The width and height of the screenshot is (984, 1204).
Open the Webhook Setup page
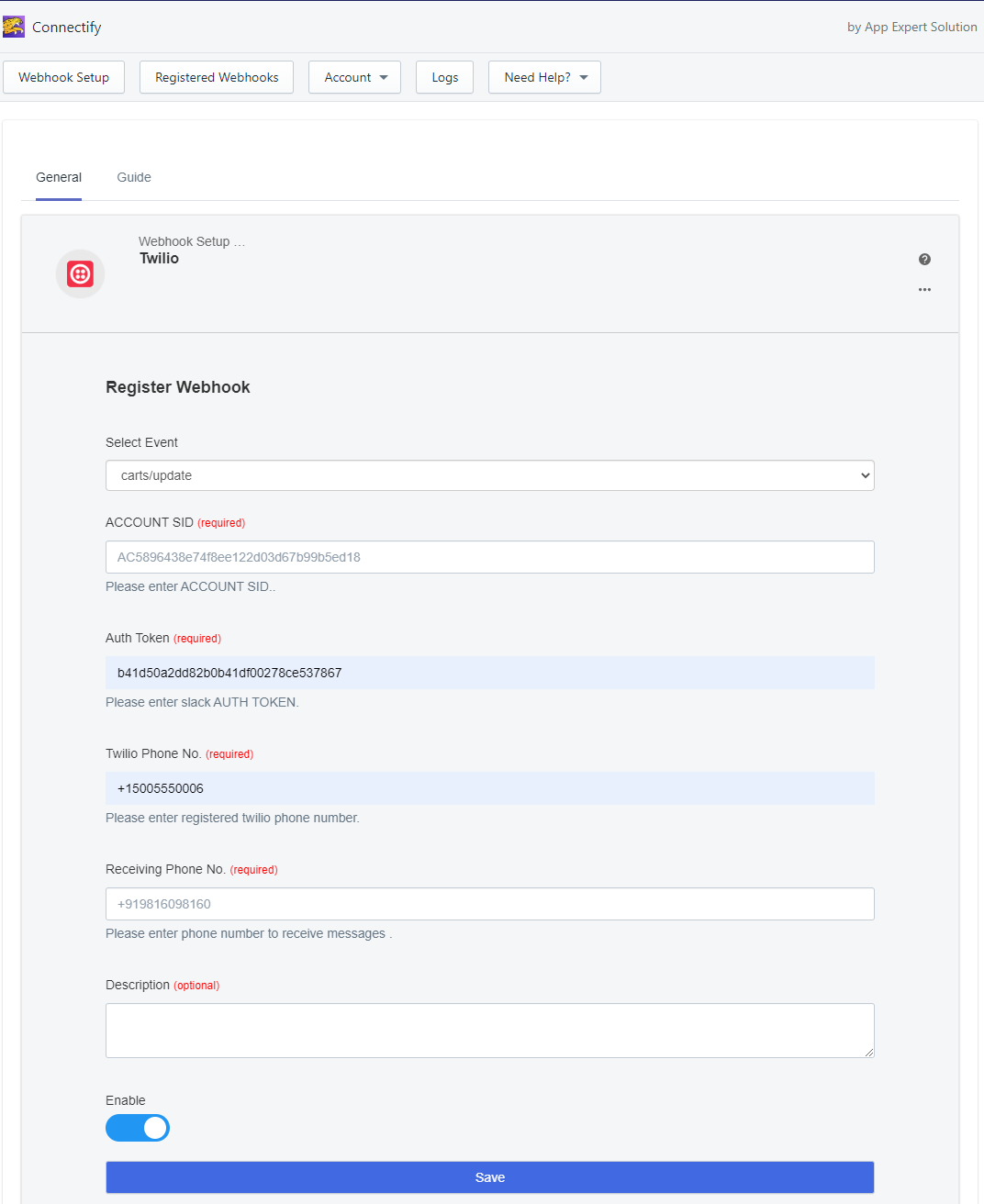click(x=63, y=77)
